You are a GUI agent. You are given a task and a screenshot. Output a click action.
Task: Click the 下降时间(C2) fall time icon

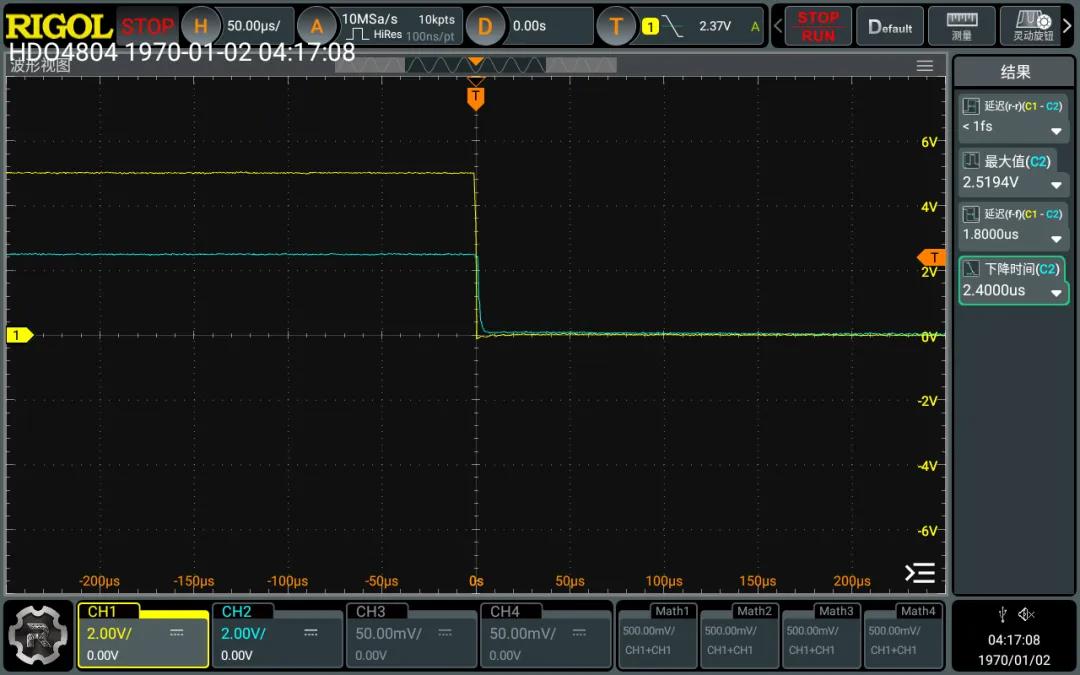point(971,269)
